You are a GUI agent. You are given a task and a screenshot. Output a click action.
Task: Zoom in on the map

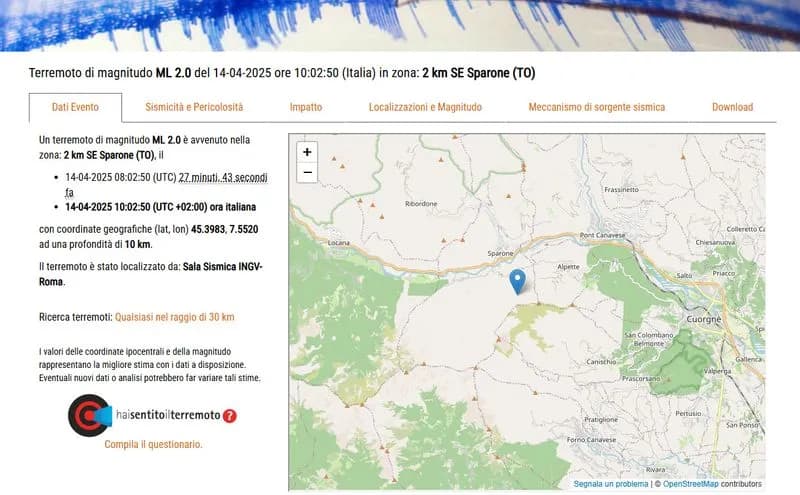[x=307, y=152]
